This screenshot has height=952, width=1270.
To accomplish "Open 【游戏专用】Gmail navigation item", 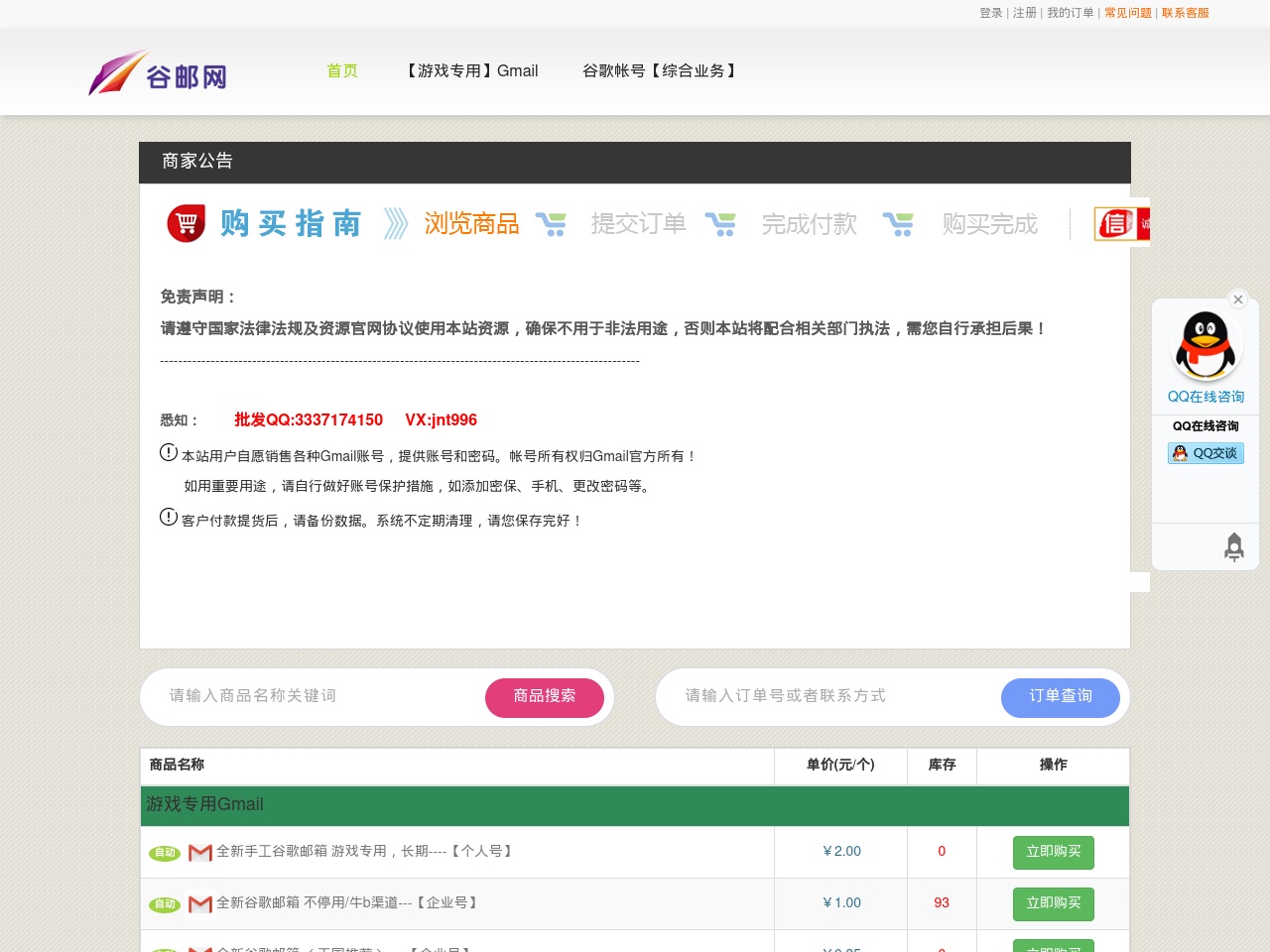I will tap(470, 70).
